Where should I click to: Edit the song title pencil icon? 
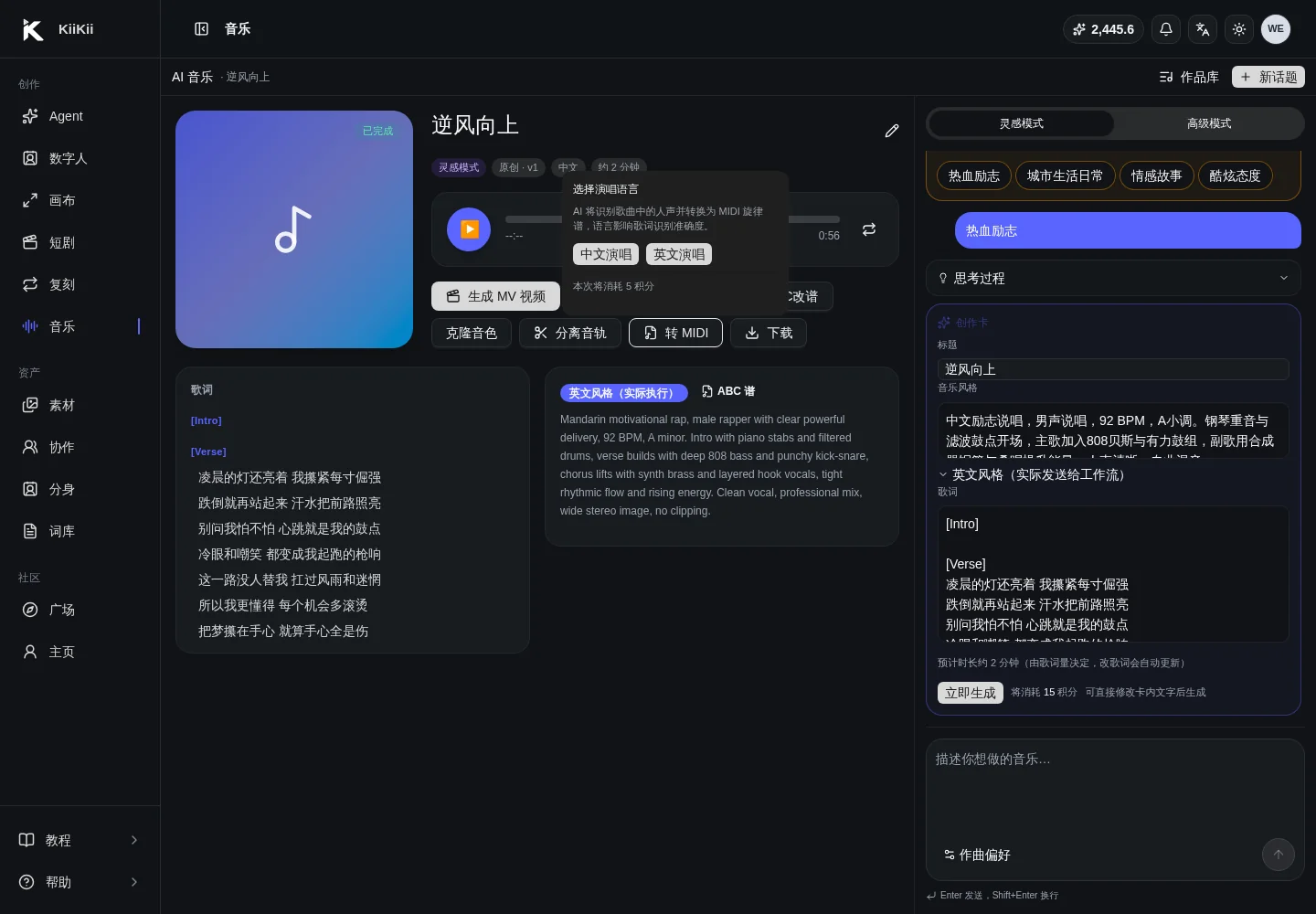pyautogui.click(x=892, y=131)
